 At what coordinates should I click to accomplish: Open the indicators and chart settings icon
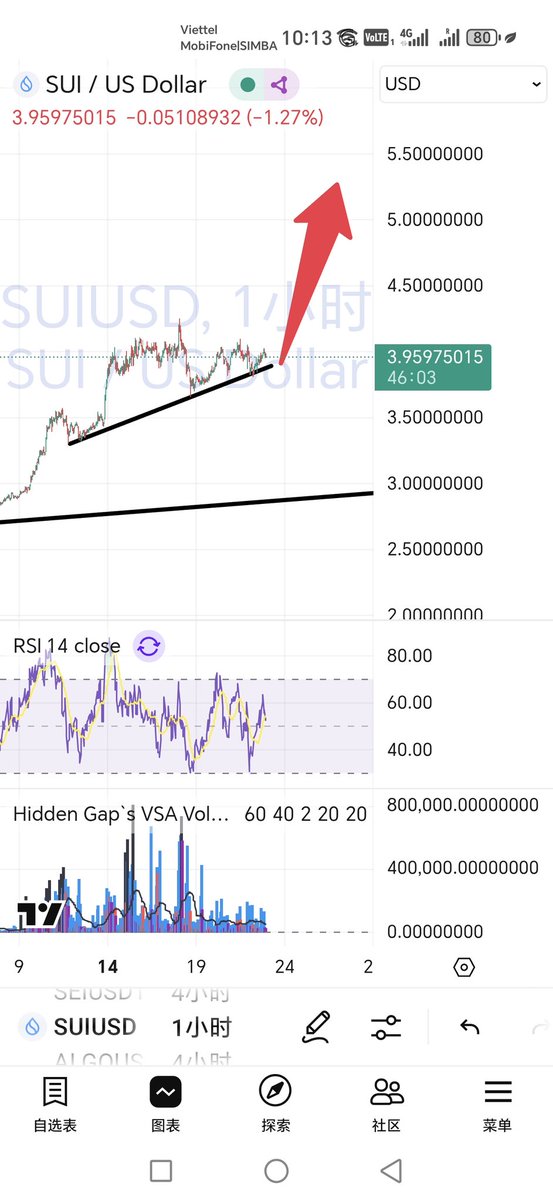coord(386,1026)
